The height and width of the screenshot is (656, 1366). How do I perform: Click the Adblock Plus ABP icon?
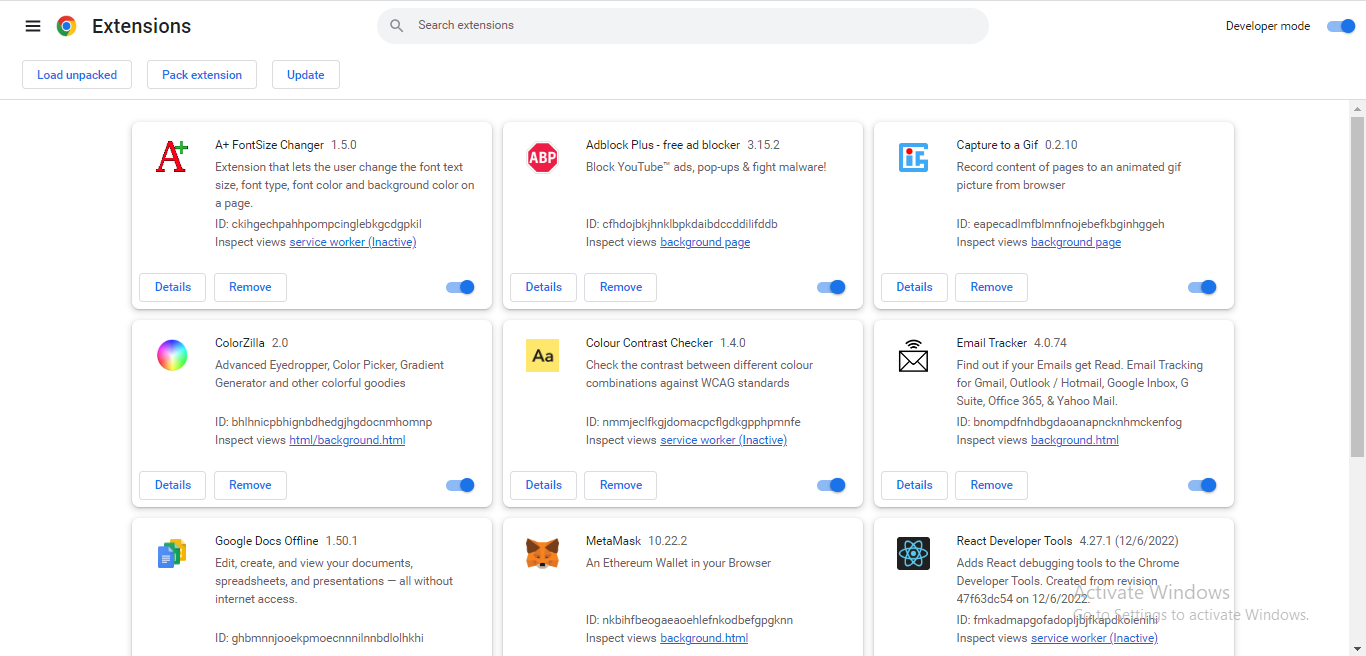coord(543,157)
